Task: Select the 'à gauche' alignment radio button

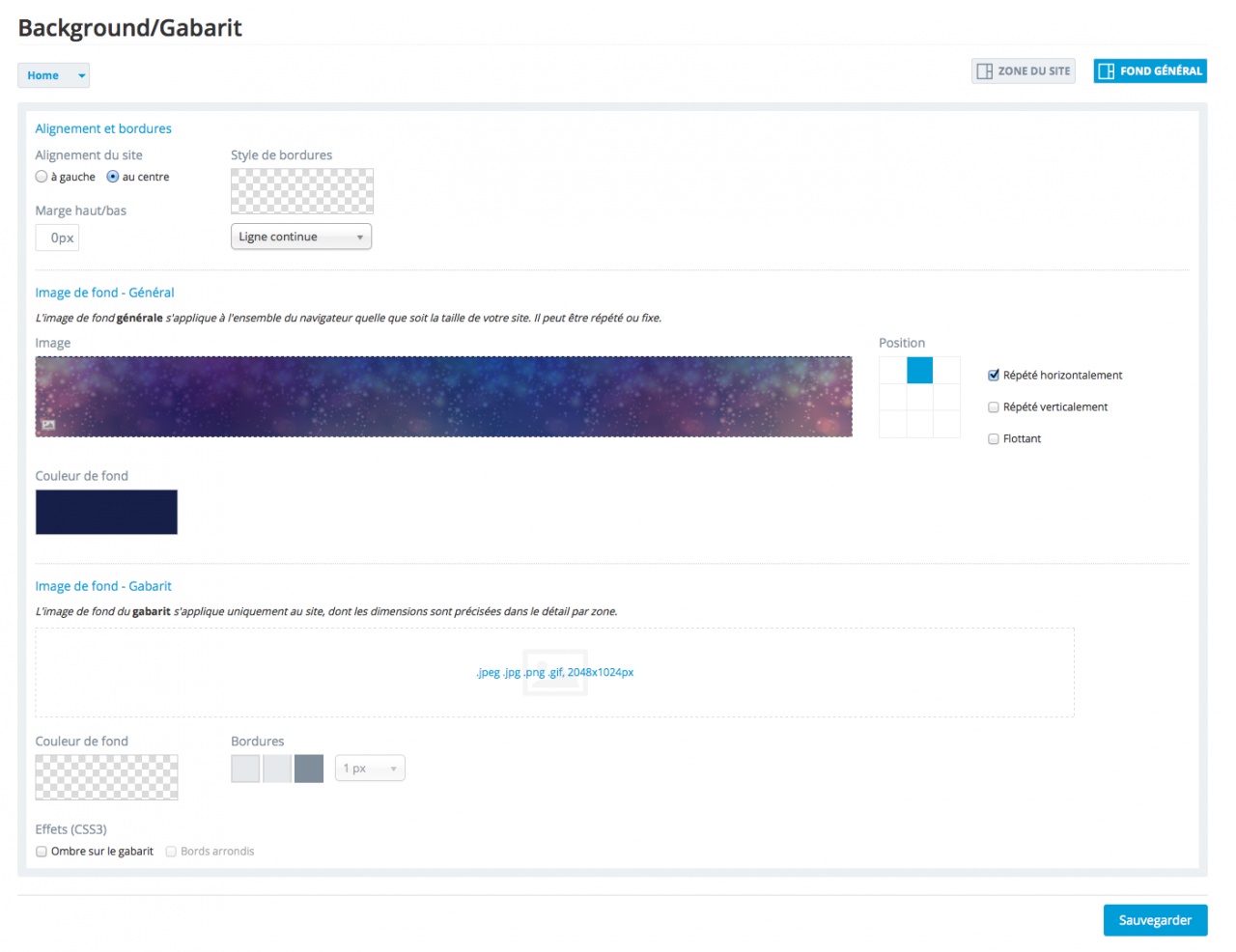Action: tap(42, 177)
